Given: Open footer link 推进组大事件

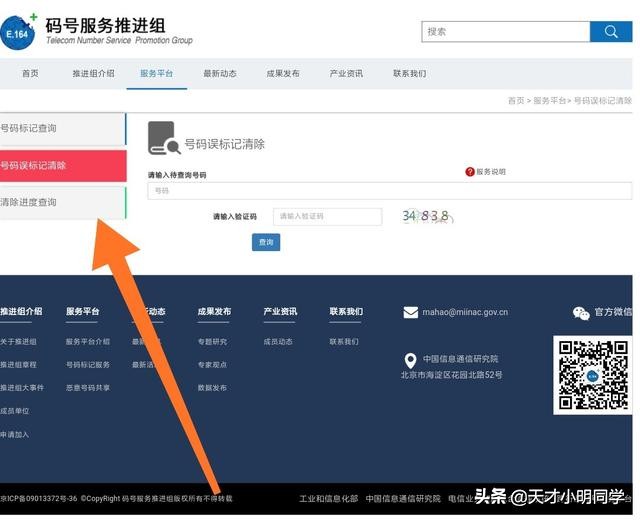Looking at the screenshot, I should (x=22, y=388).
